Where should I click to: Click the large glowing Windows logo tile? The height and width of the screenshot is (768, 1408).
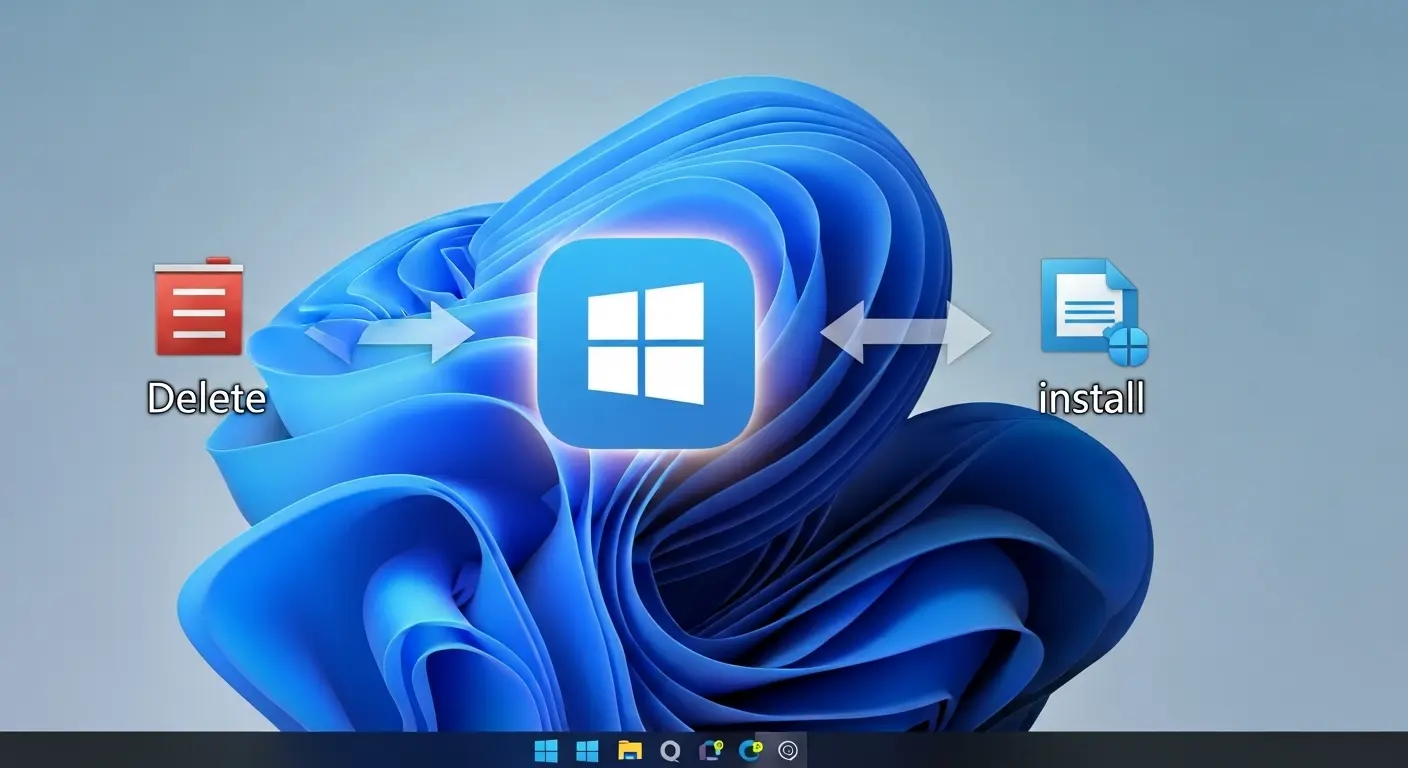(x=645, y=343)
